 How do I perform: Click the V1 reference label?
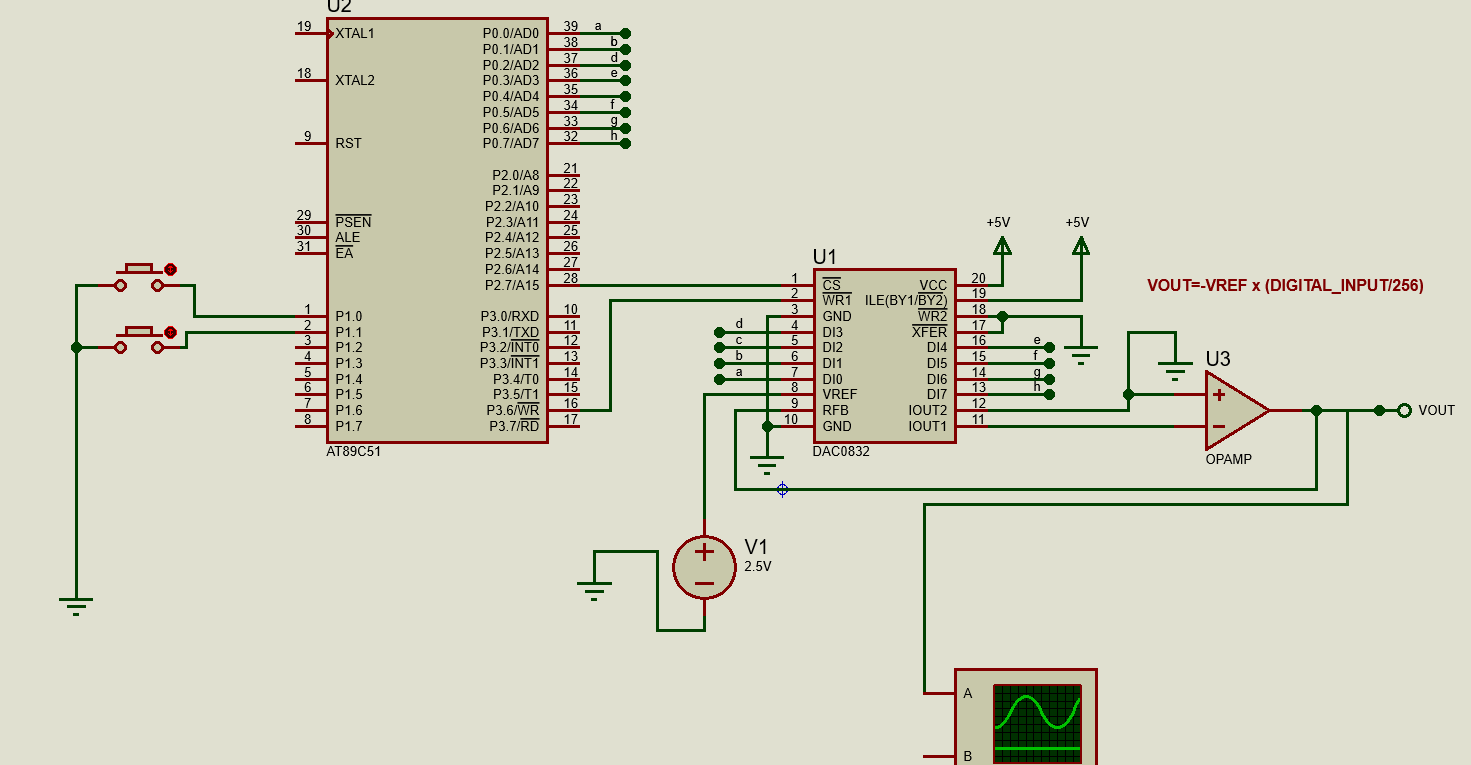[x=757, y=547]
